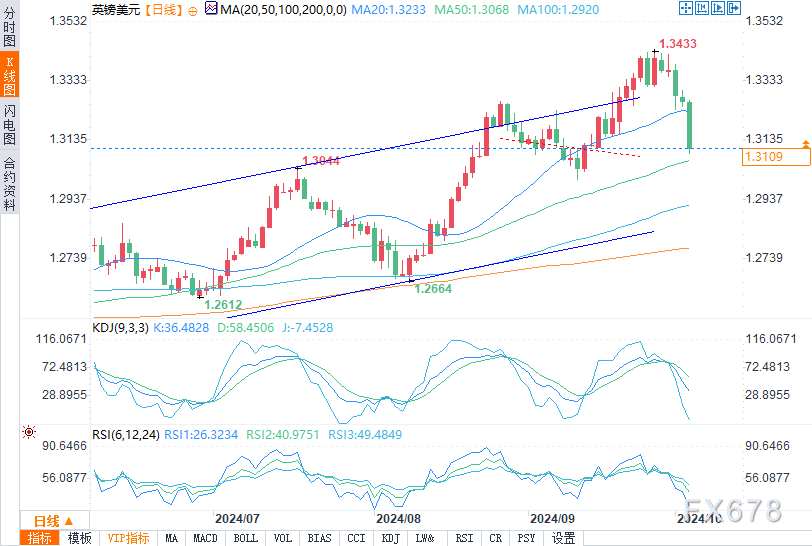
Task: Click the RSI(6,12,24) parameters label
Action: pyautogui.click(x=126, y=434)
